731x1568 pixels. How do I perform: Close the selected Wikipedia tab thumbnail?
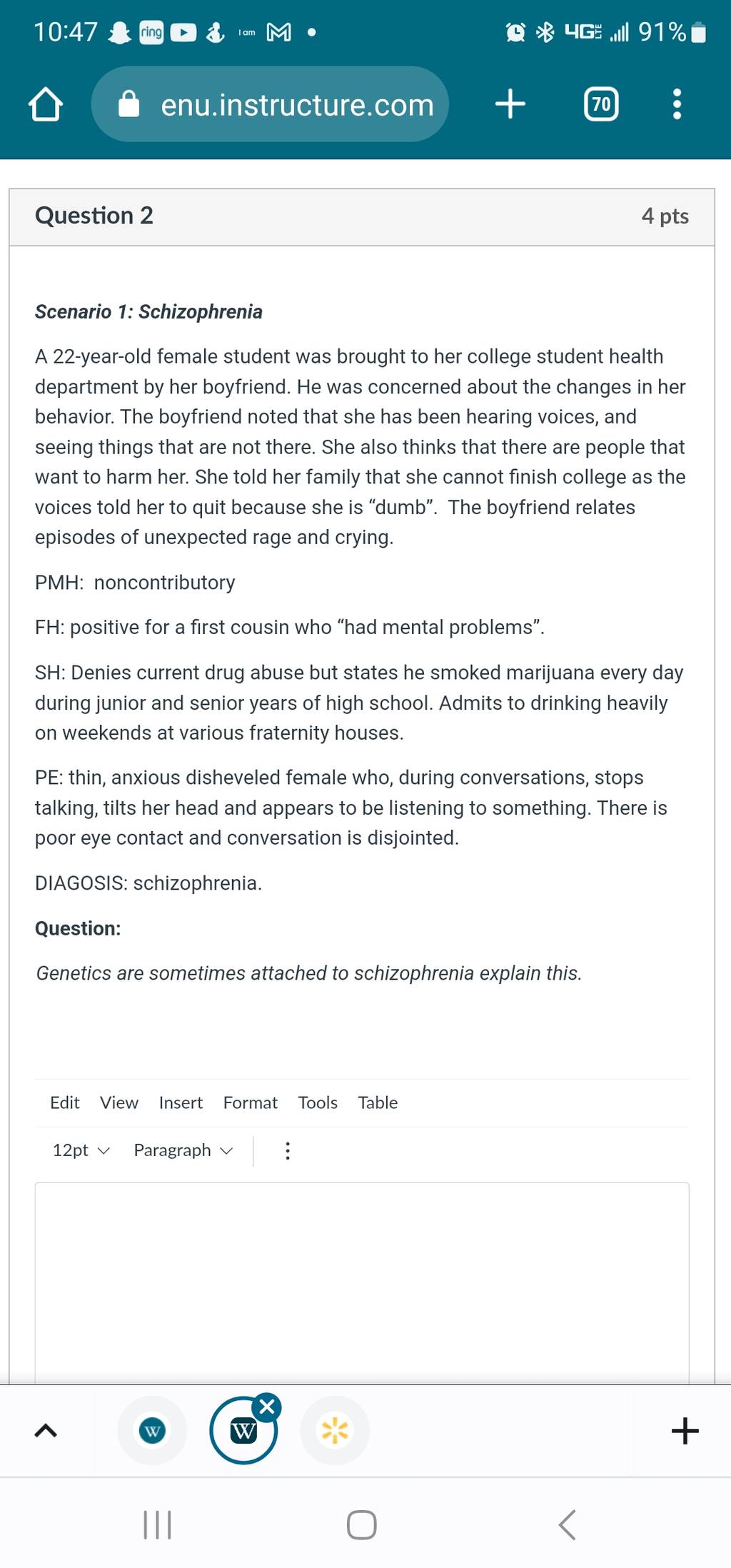coord(267,1407)
